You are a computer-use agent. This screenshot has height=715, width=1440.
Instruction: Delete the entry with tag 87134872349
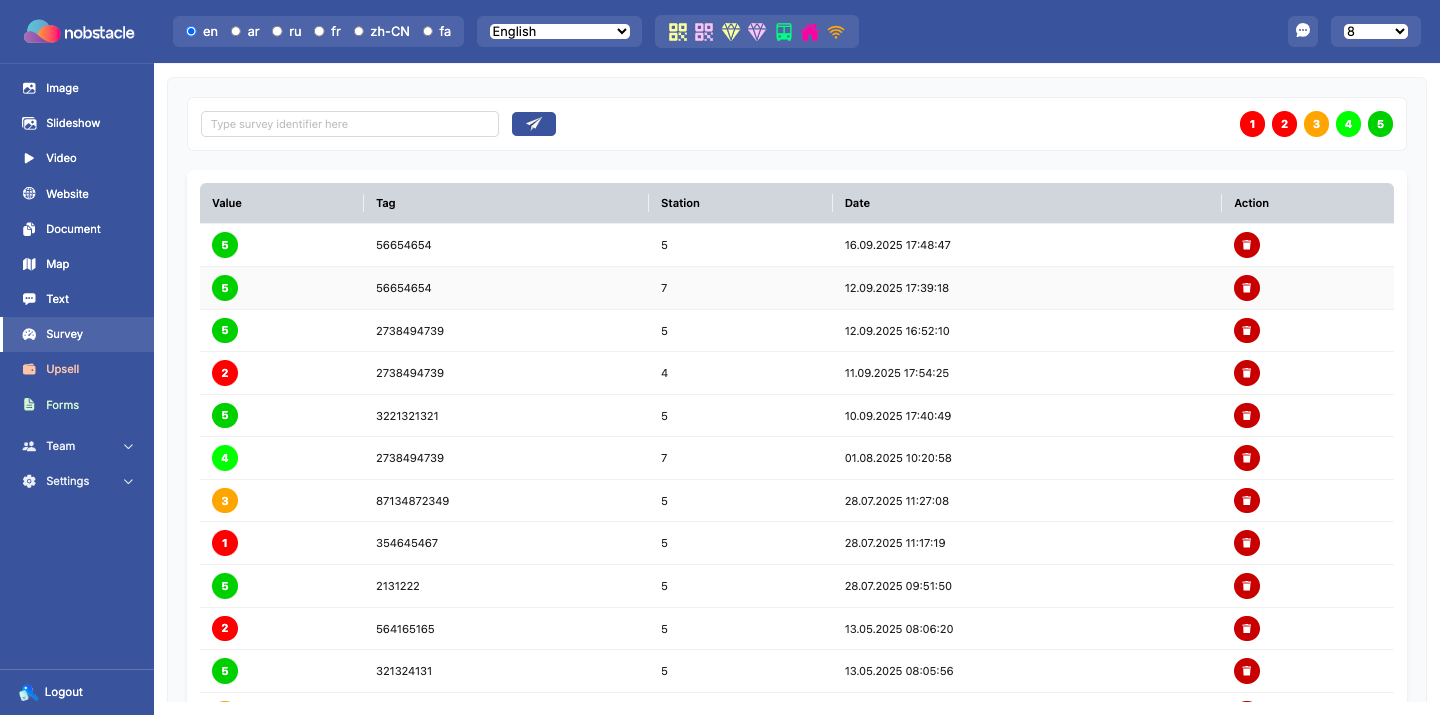pyautogui.click(x=1246, y=501)
